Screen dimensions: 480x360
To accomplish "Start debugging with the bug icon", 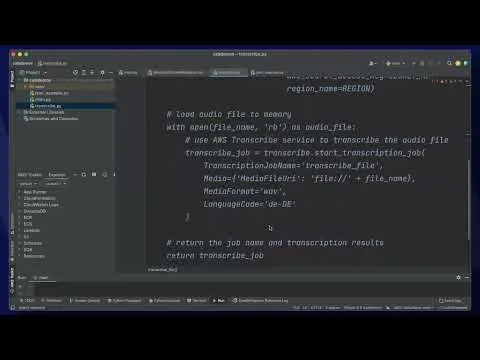I will [422, 63].
